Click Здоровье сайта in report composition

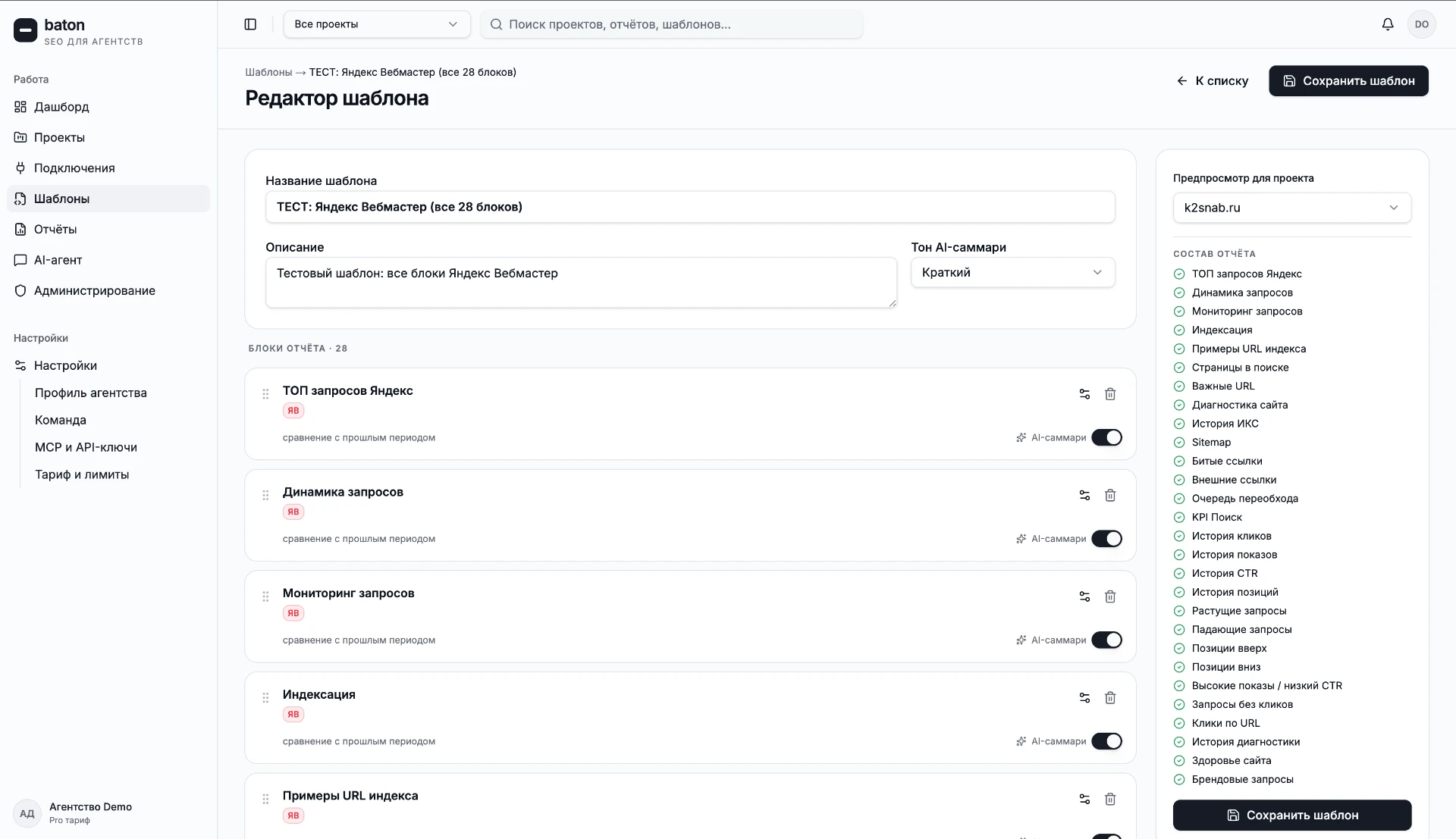(x=1231, y=761)
